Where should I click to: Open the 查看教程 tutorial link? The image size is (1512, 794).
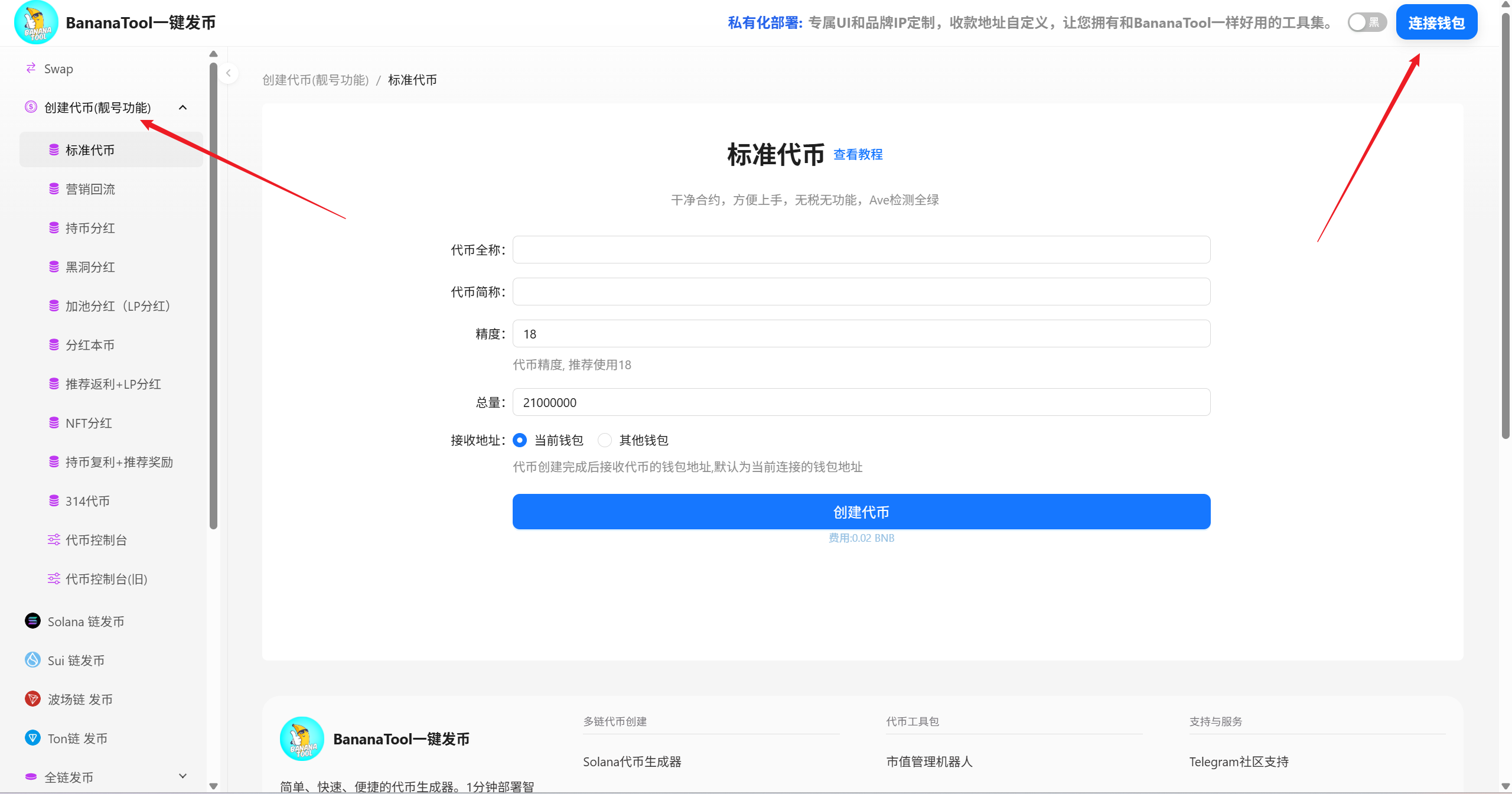click(858, 154)
